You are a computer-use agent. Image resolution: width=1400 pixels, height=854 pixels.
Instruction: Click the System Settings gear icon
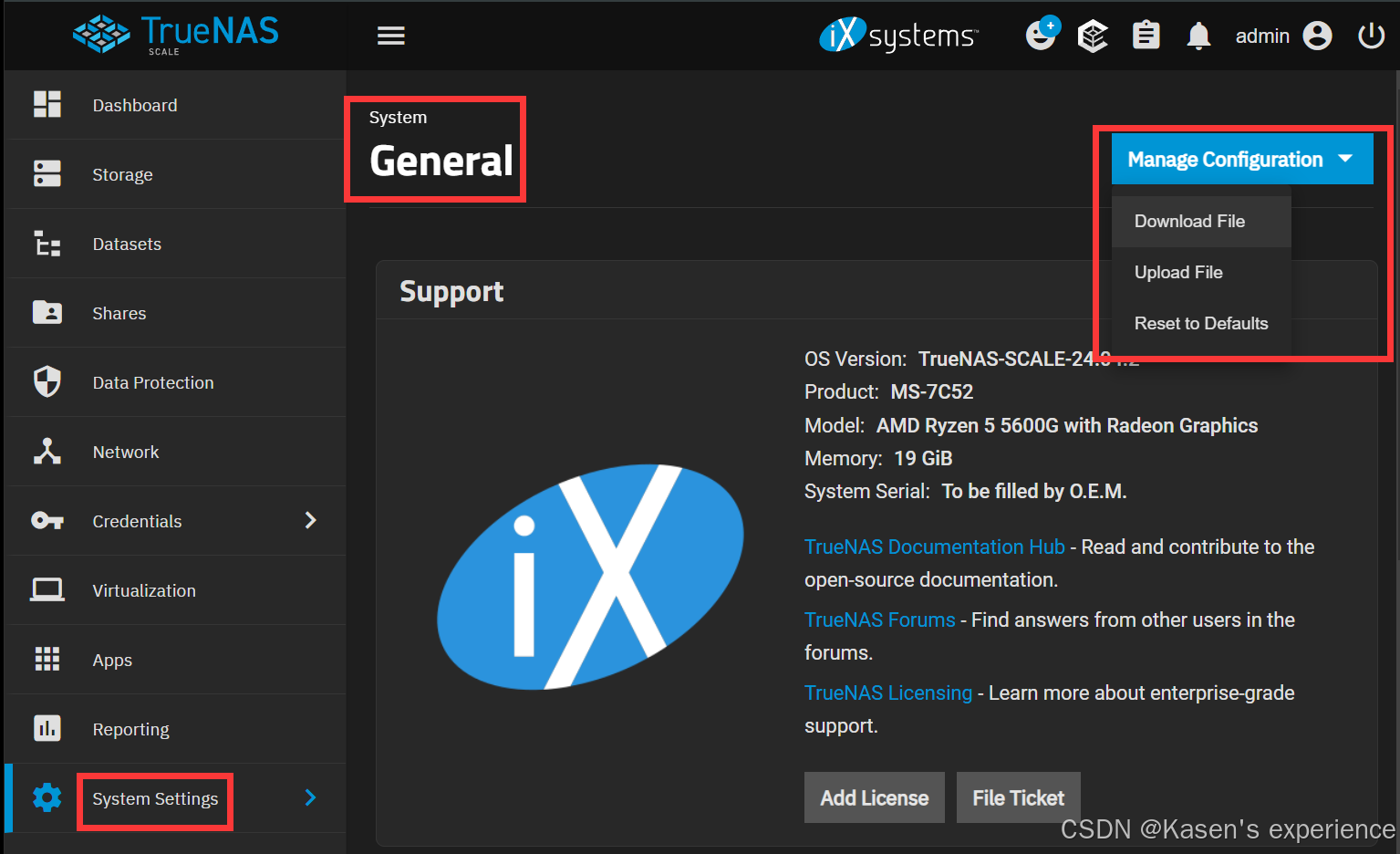click(x=47, y=797)
